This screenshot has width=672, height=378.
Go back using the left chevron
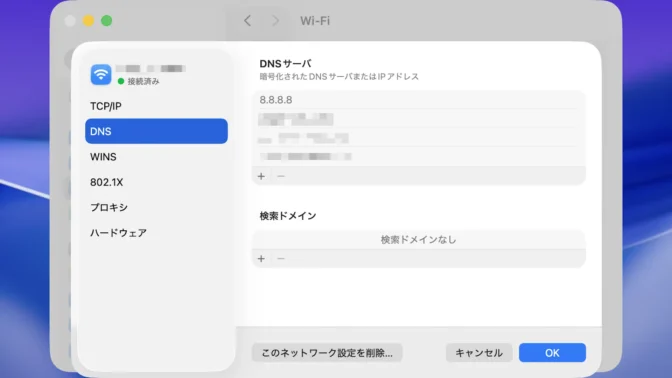(x=247, y=21)
